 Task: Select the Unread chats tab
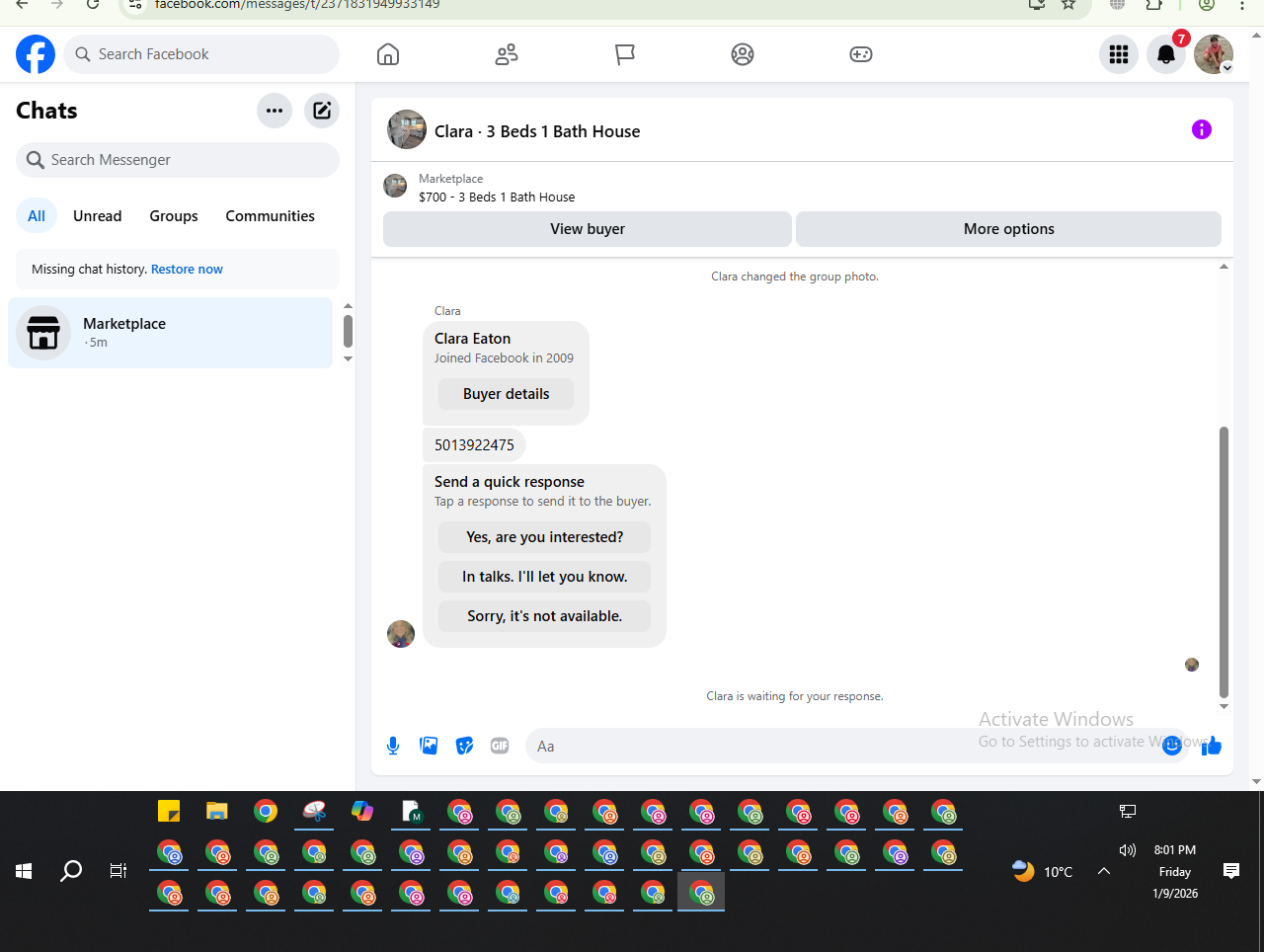click(98, 216)
